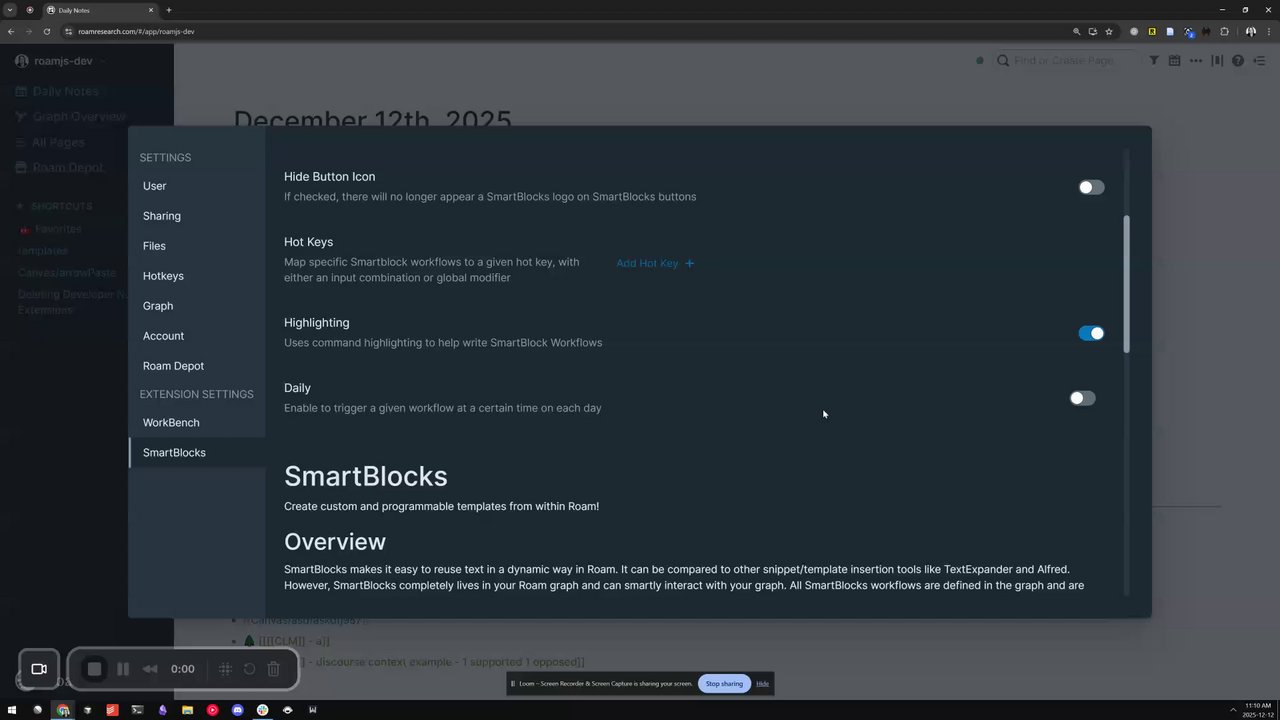Image resolution: width=1280 pixels, height=720 pixels.
Task: Open the Chrome three-dot menu
Action: click(1268, 31)
